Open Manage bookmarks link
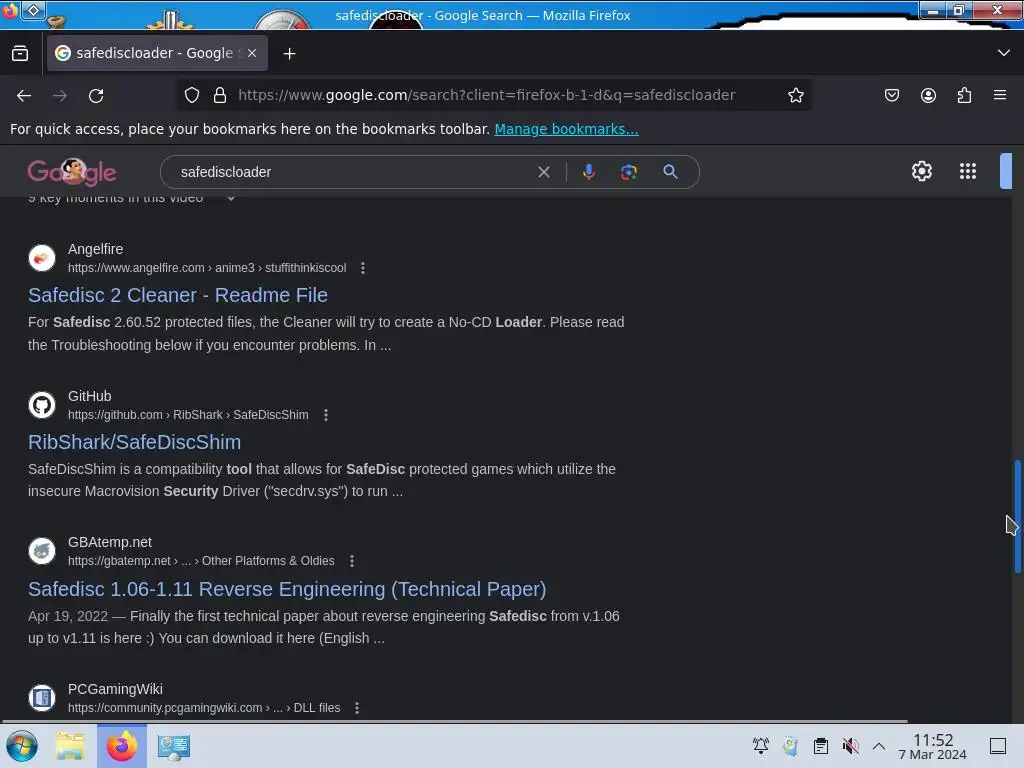Viewport: 1024px width, 768px height. pos(566,129)
